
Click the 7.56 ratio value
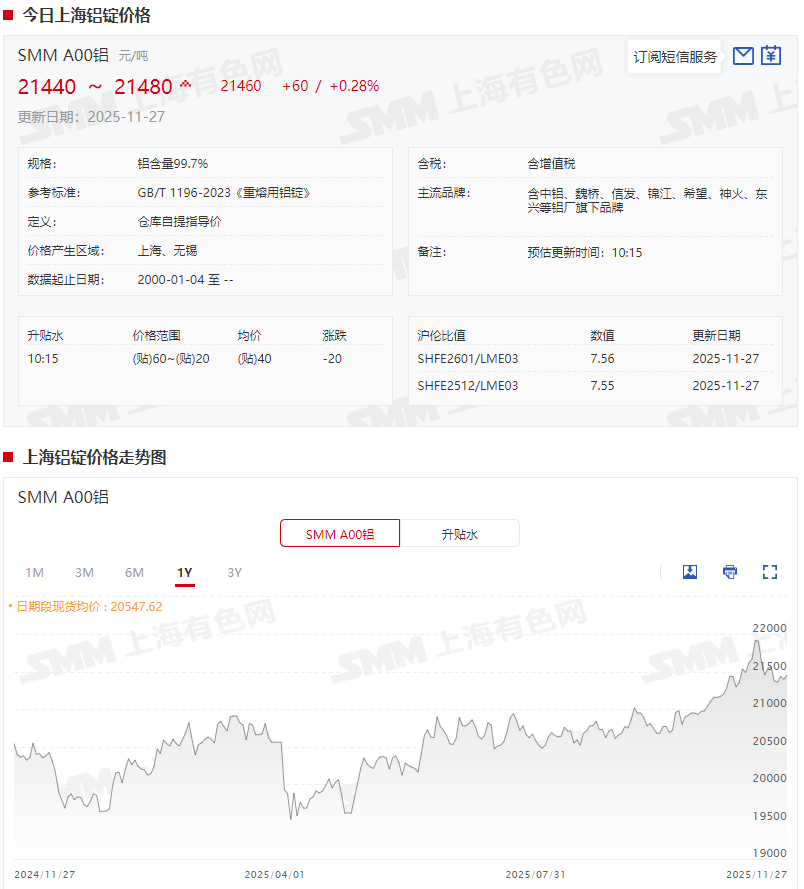[602, 359]
